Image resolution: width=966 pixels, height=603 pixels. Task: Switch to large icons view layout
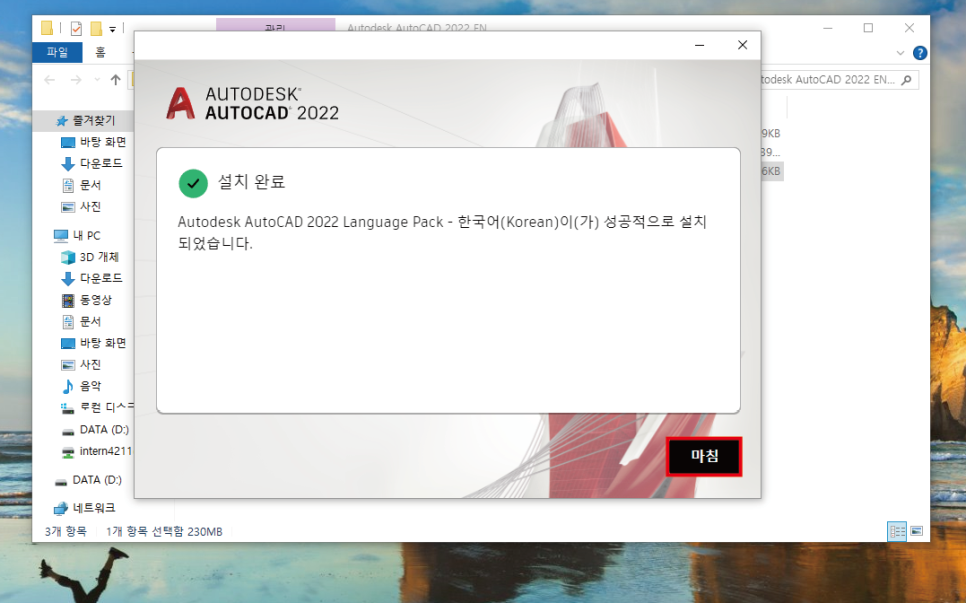[917, 531]
